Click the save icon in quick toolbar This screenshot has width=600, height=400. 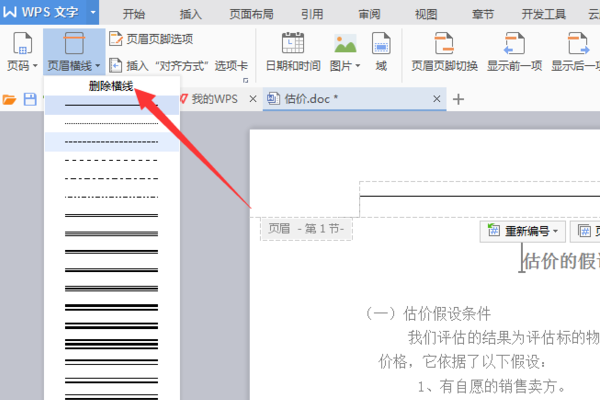[30, 100]
